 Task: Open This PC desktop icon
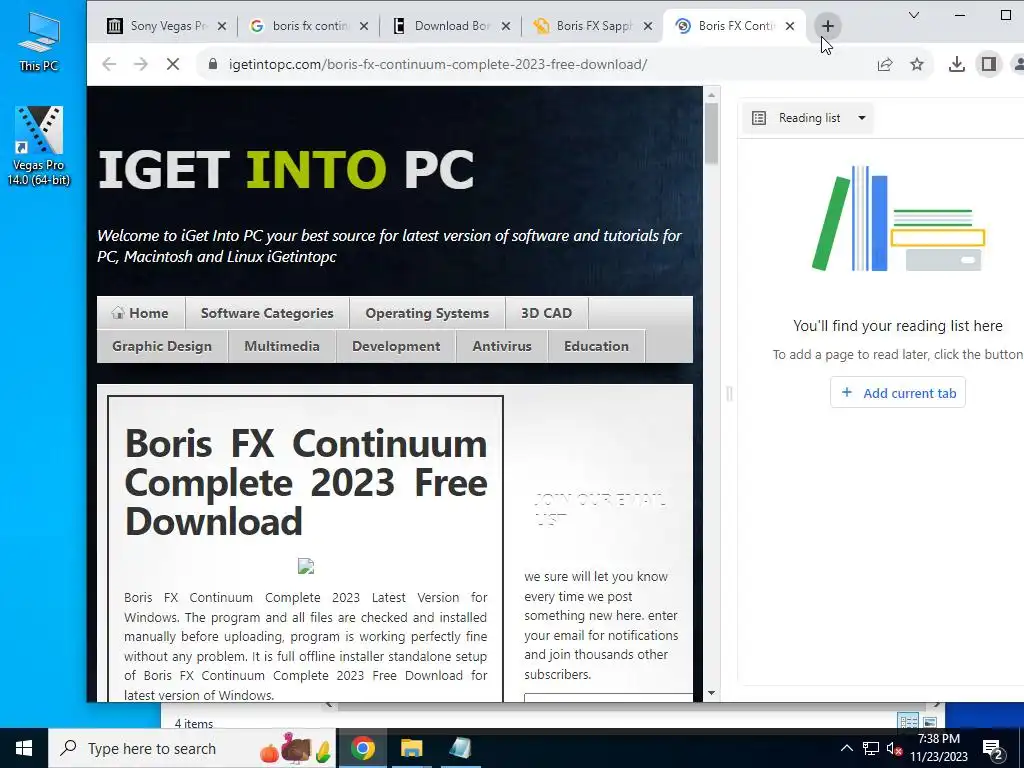pos(39,40)
